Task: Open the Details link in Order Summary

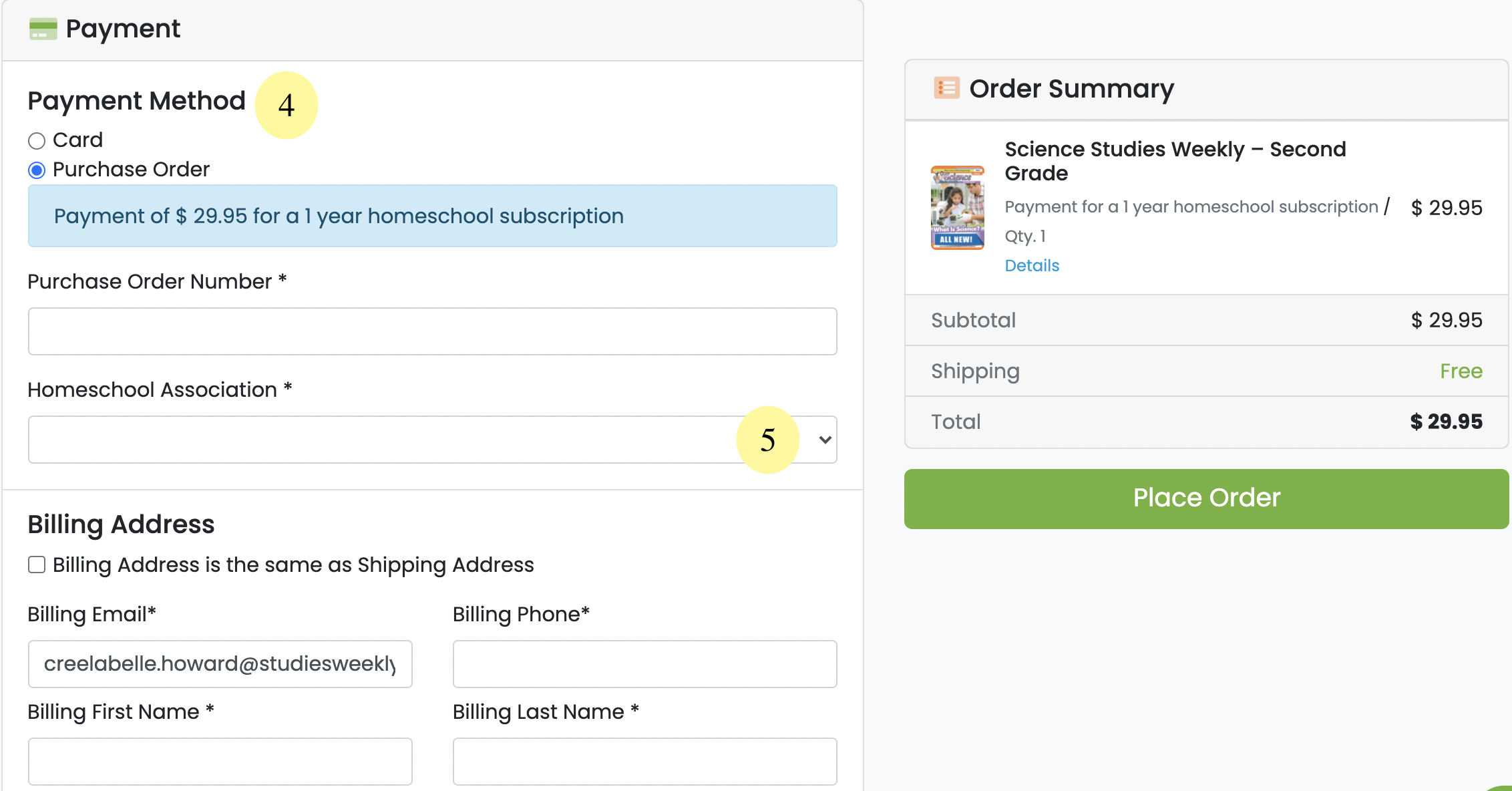Action: pyautogui.click(x=1032, y=265)
